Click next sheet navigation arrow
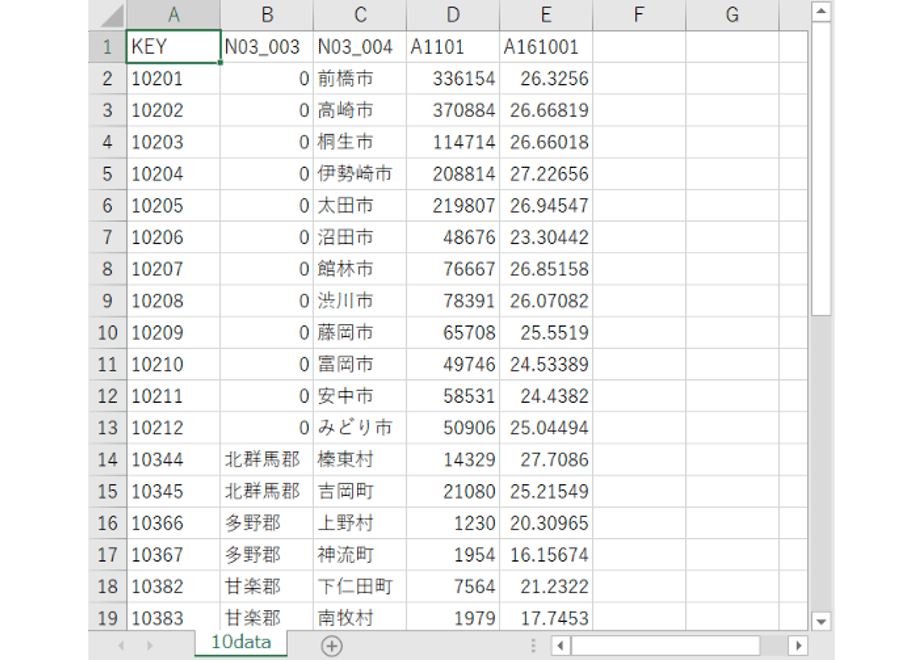 pos(150,645)
